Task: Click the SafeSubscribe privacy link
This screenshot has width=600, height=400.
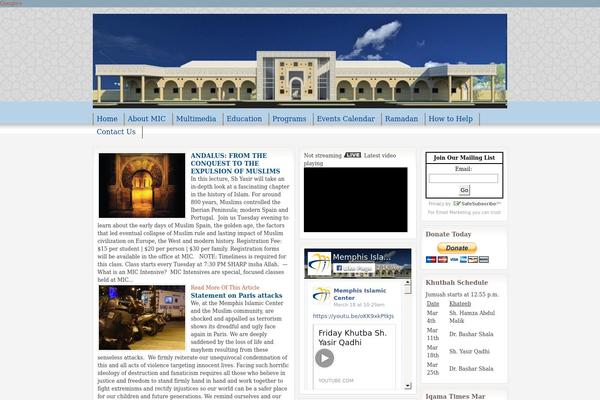Action: tap(477, 204)
